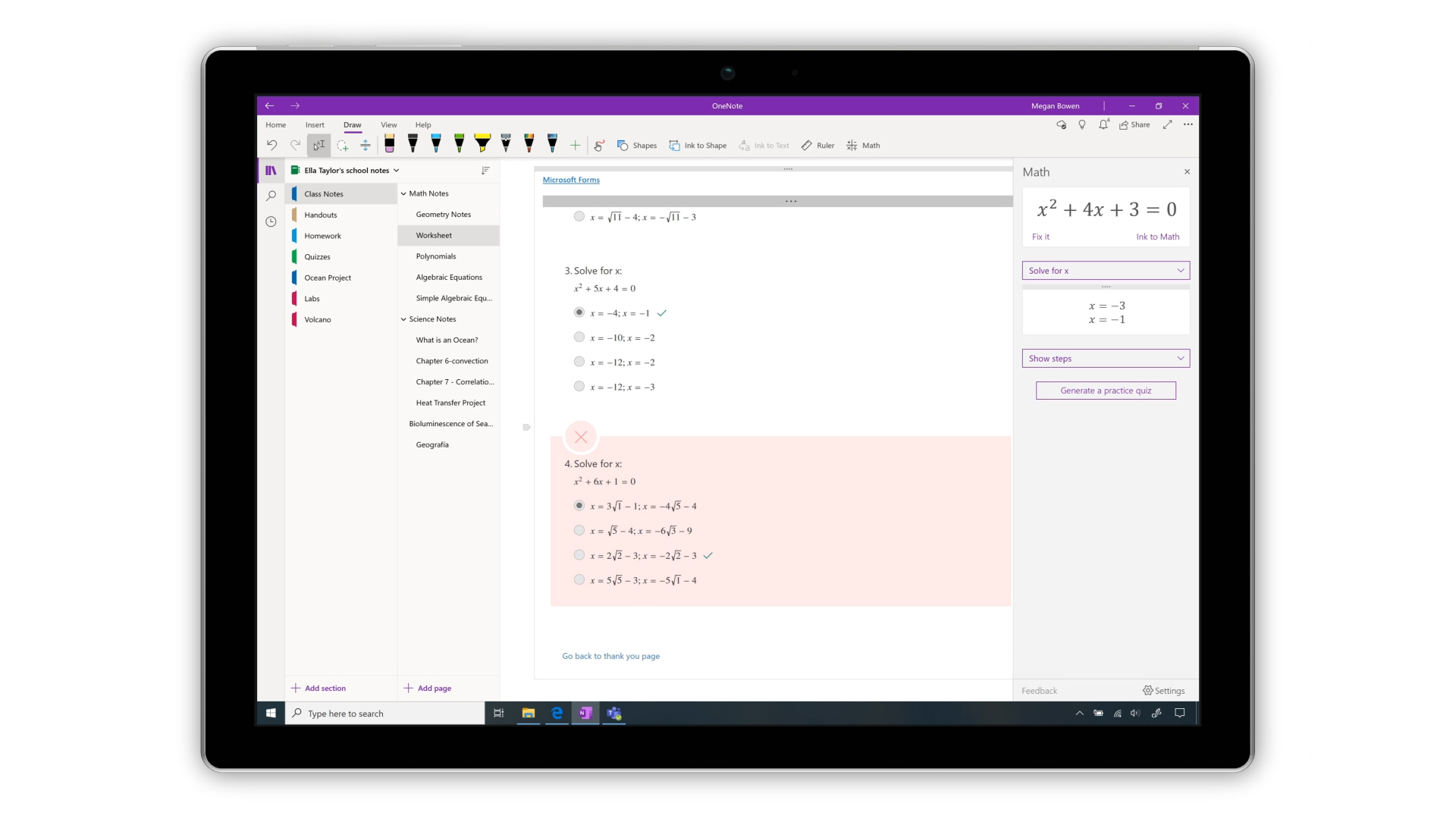Select the black pen
The width and height of the screenshot is (1456, 819).
pos(413,143)
